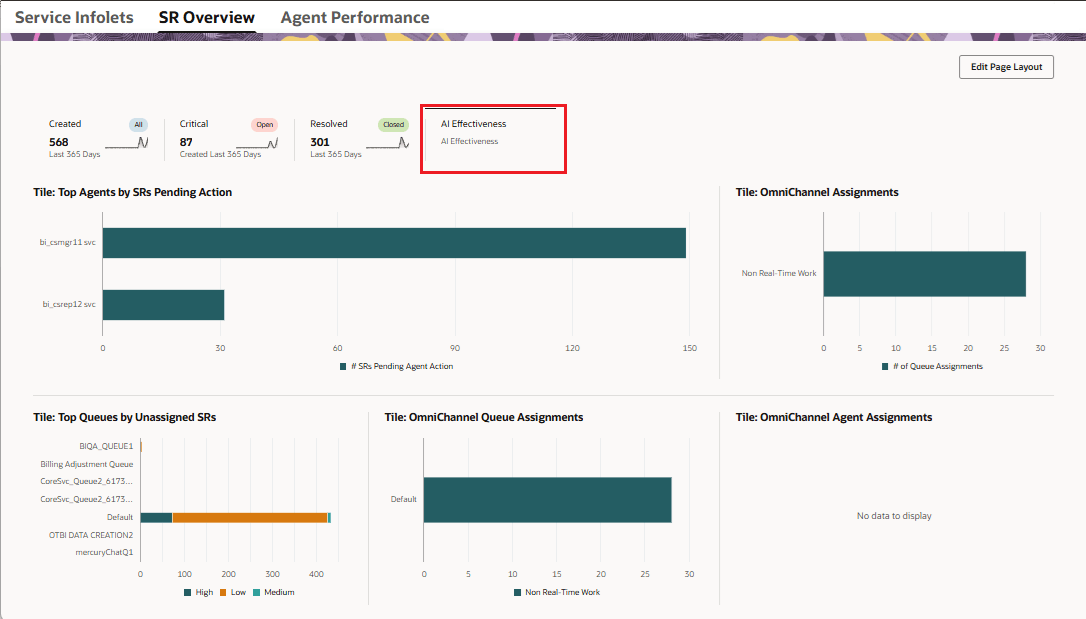Toggle the Medium legend swatch
The width and height of the screenshot is (1086, 619).
pyautogui.click(x=256, y=592)
